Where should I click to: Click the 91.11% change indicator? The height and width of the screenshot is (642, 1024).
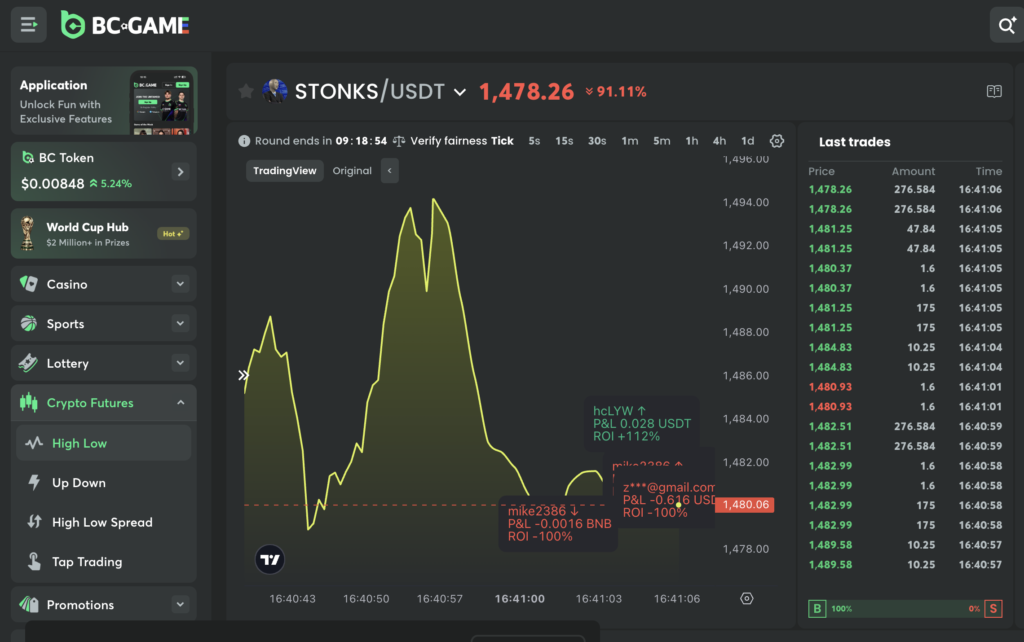tap(616, 92)
